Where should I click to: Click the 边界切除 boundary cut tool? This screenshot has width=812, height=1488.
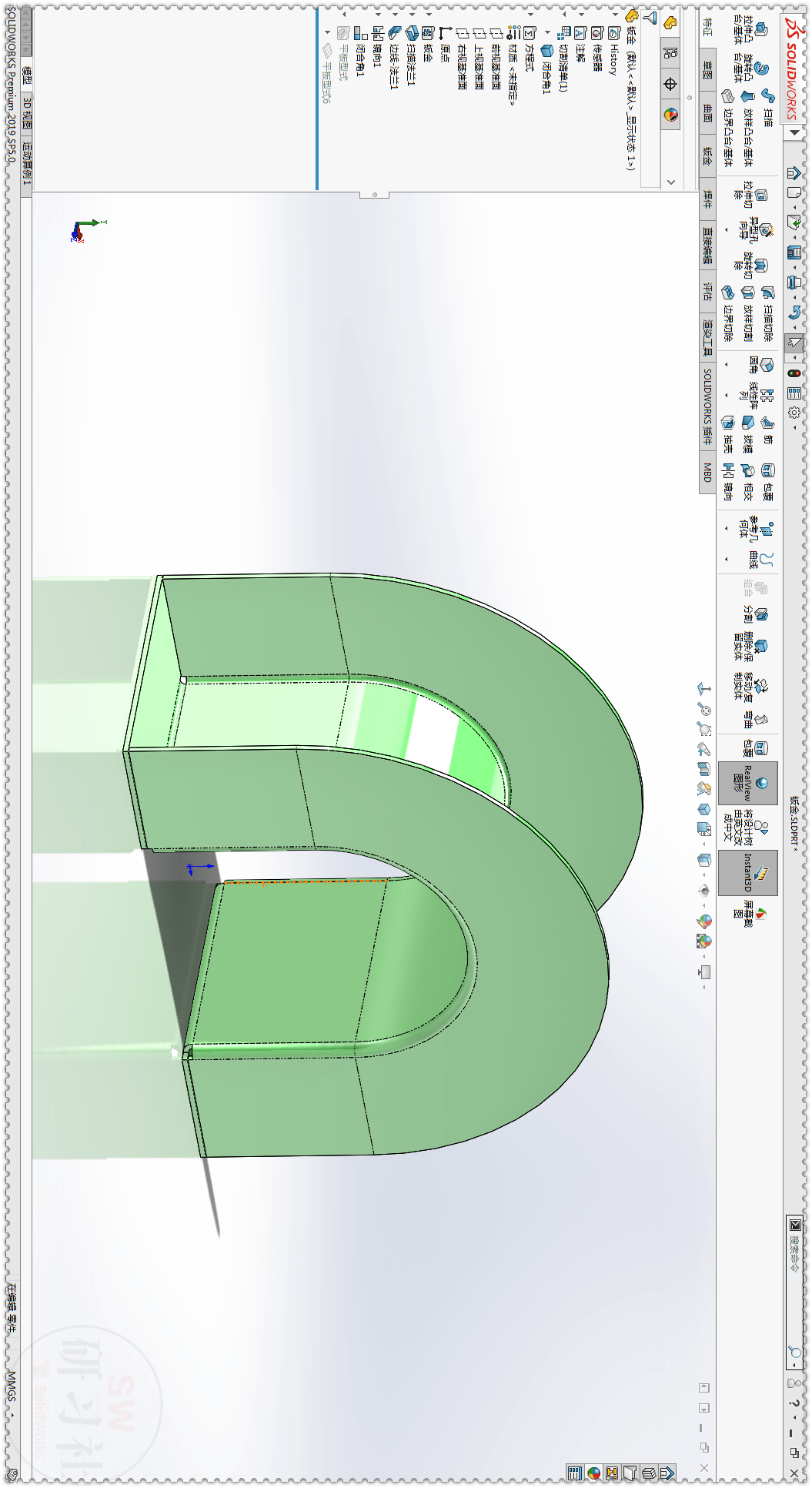(727, 313)
